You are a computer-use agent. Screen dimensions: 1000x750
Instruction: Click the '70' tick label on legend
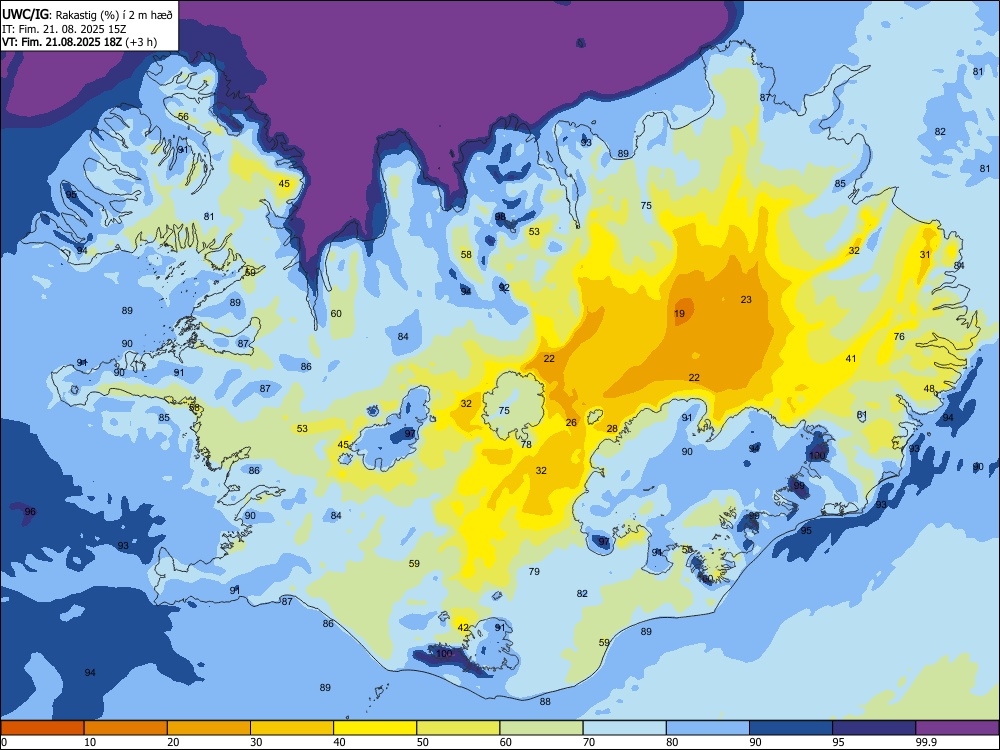click(589, 742)
